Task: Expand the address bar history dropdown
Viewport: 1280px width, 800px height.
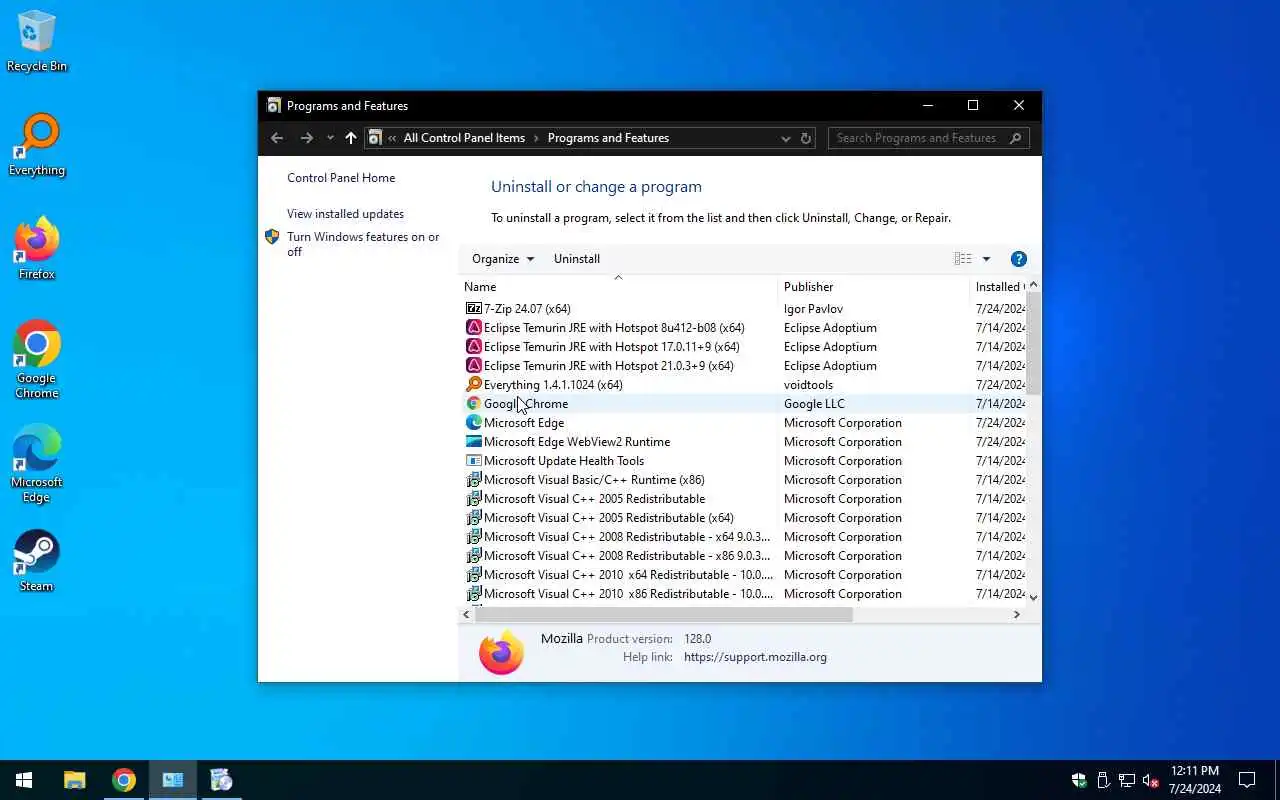Action: (x=785, y=138)
